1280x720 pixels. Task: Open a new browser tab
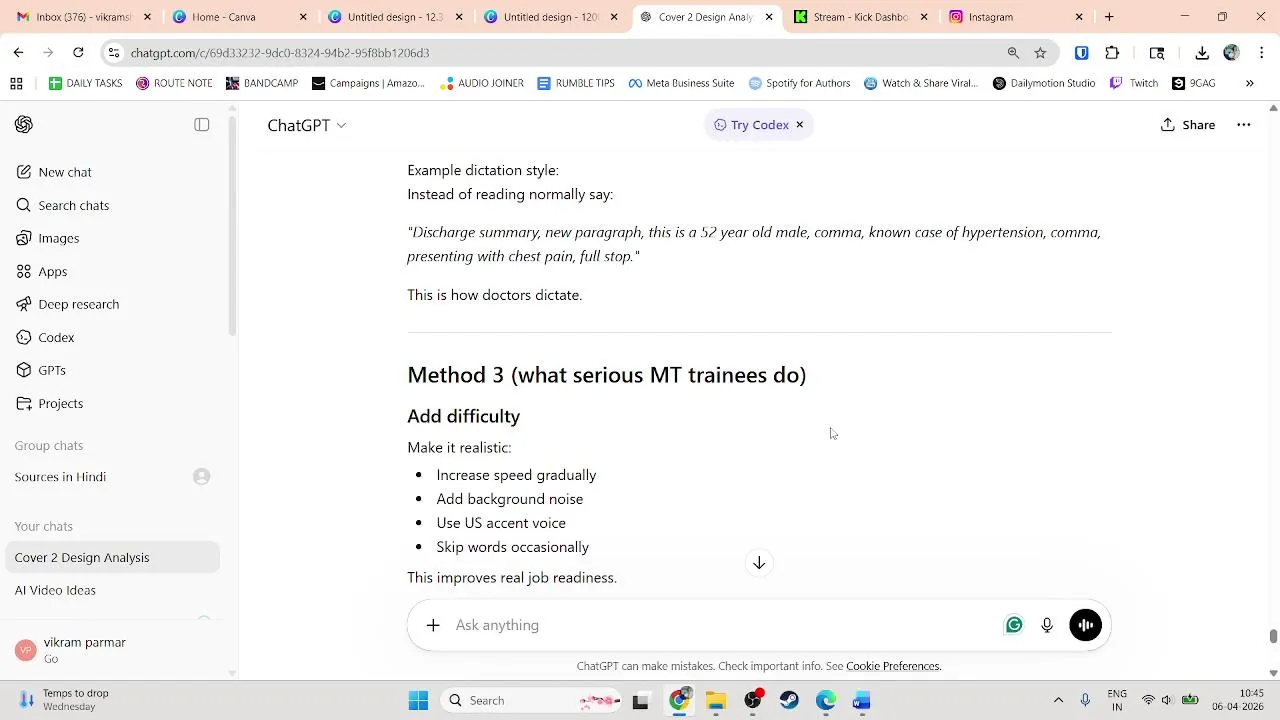point(1109,17)
